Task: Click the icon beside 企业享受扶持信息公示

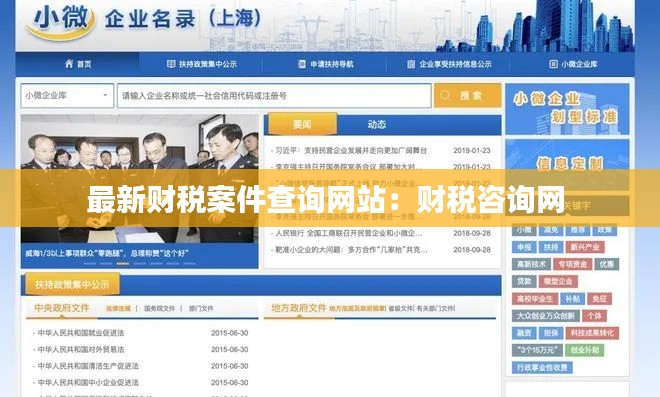Action: tap(411, 64)
